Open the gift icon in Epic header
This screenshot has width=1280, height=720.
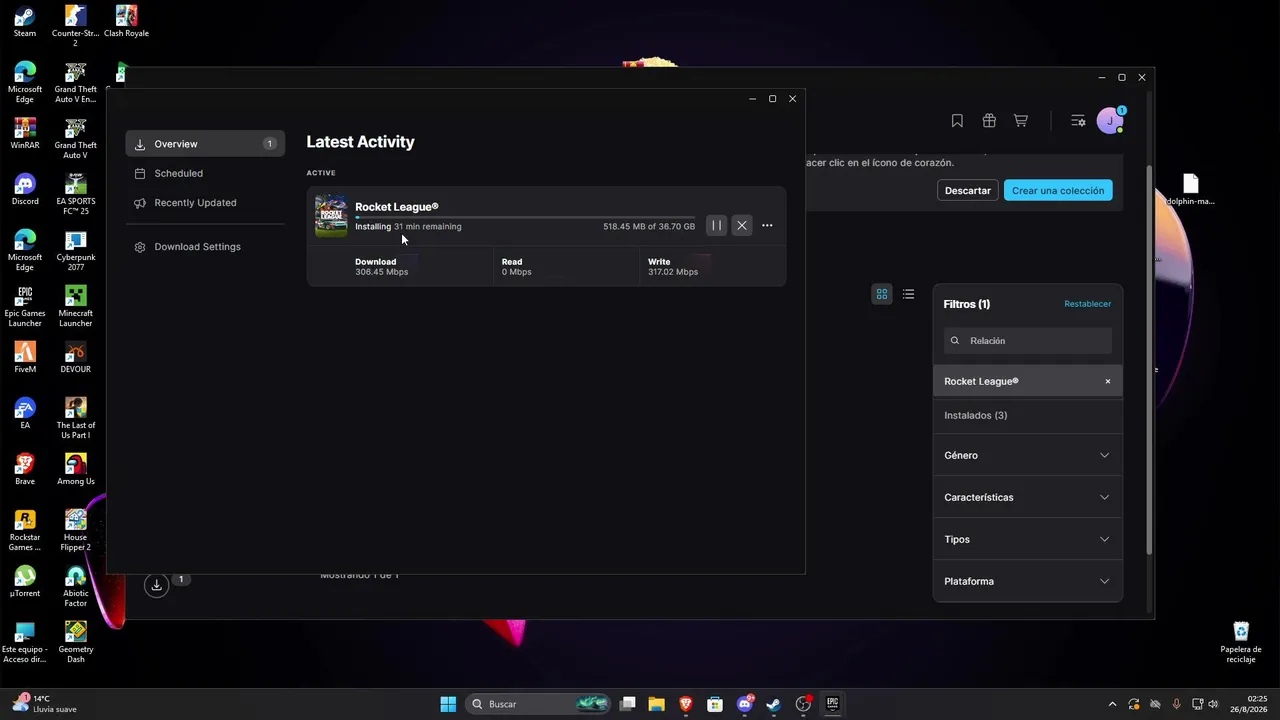pyautogui.click(x=989, y=121)
